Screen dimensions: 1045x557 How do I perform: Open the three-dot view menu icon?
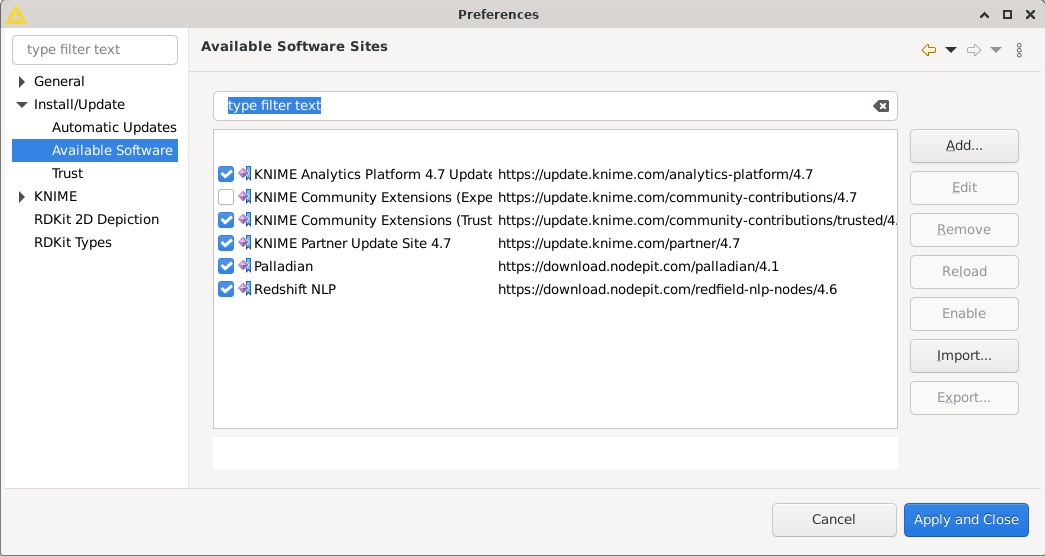coord(1019,50)
